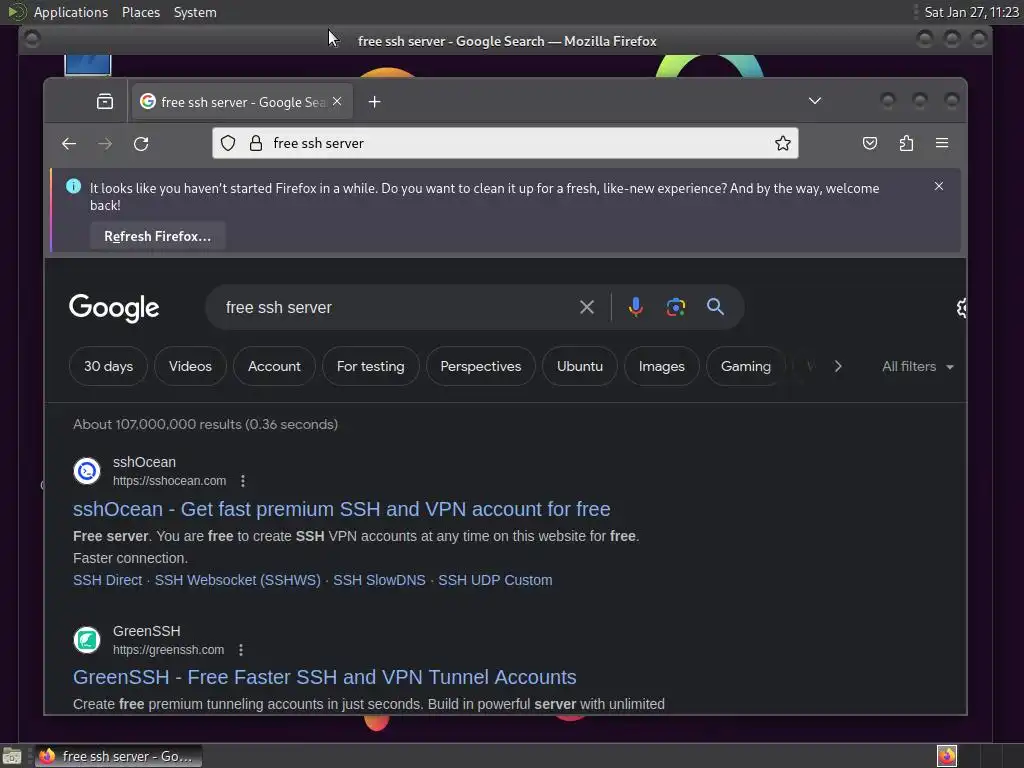Click the Refresh Firefox… button
Viewport: 1024px width, 768px height.
pyautogui.click(x=157, y=236)
